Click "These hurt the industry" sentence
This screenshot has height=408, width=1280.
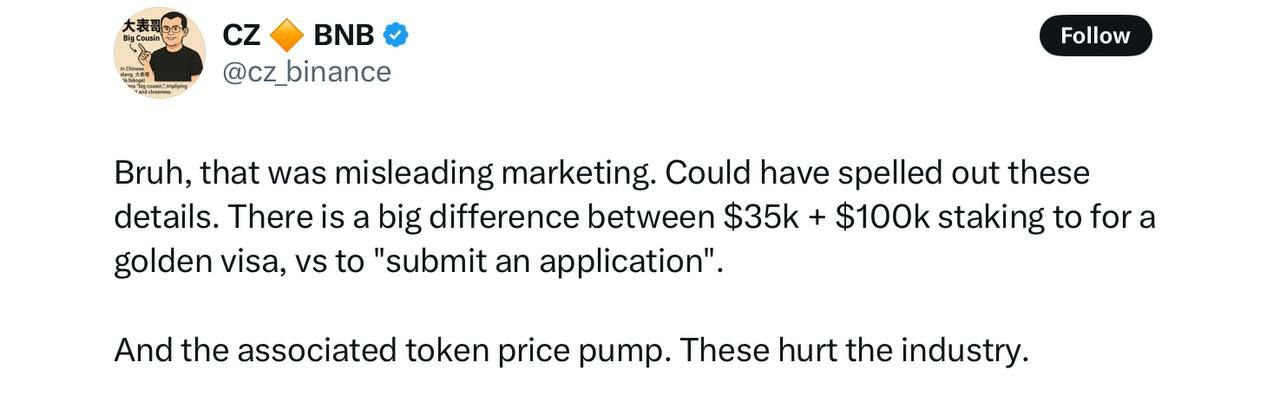853,350
